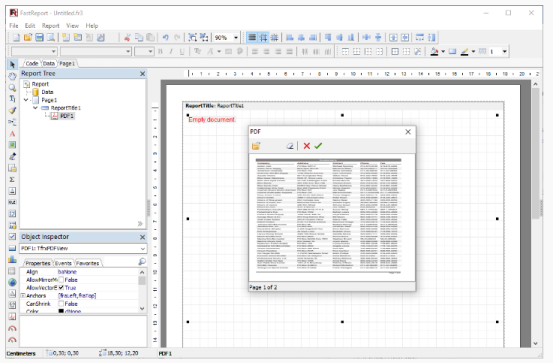Click the New report icon
554x363 pixels.
(x=16, y=37)
